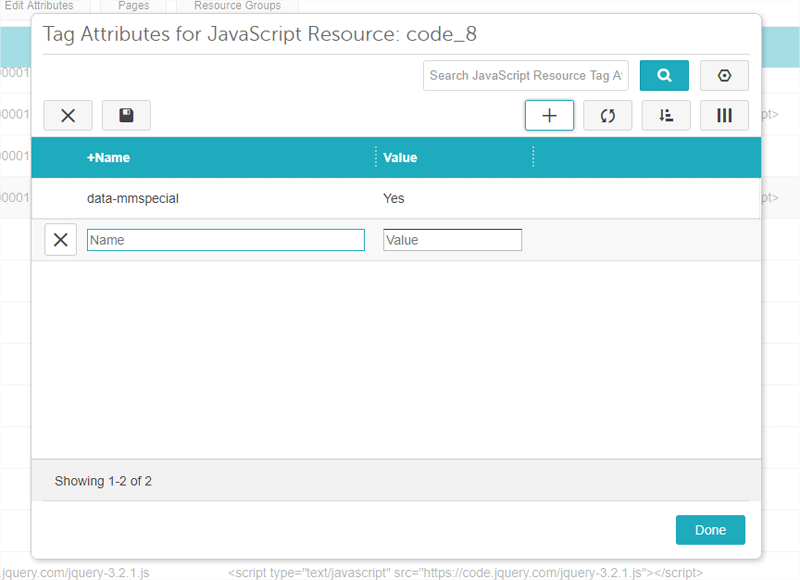Click the X cancel button in toolbar
The image size is (800, 580).
click(x=68, y=115)
